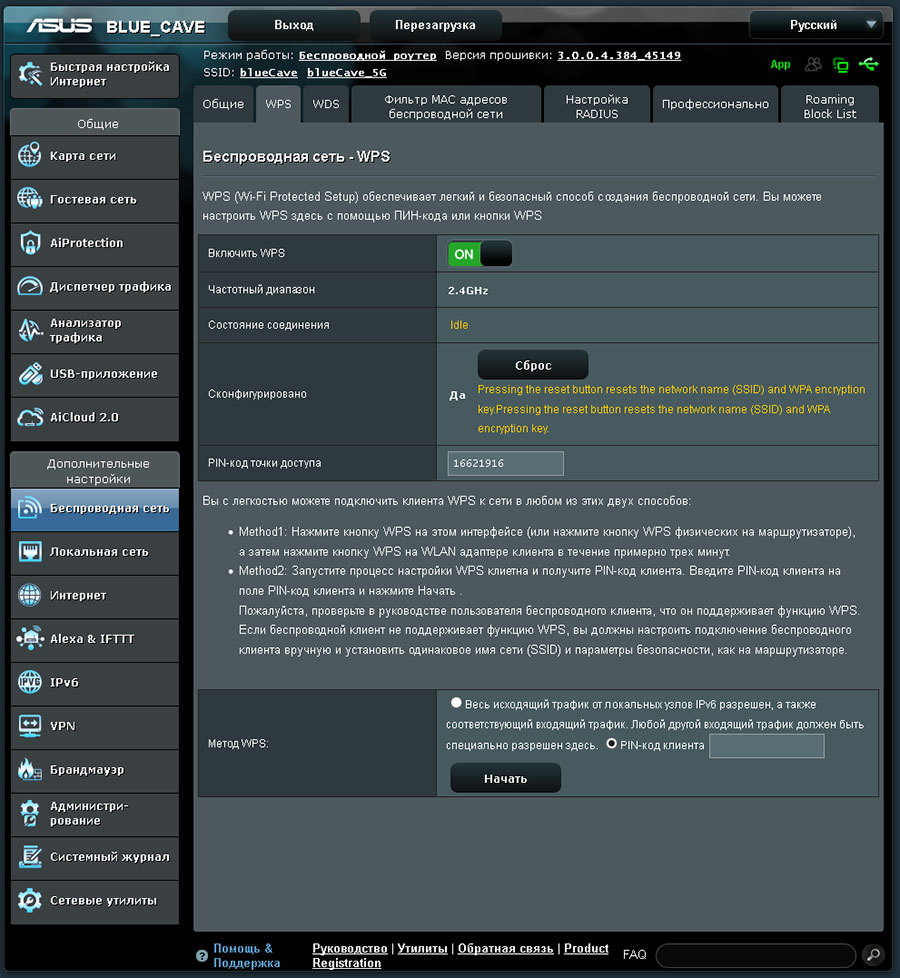
Task: Open the Профессионально tab
Action: pyautogui.click(x=715, y=104)
